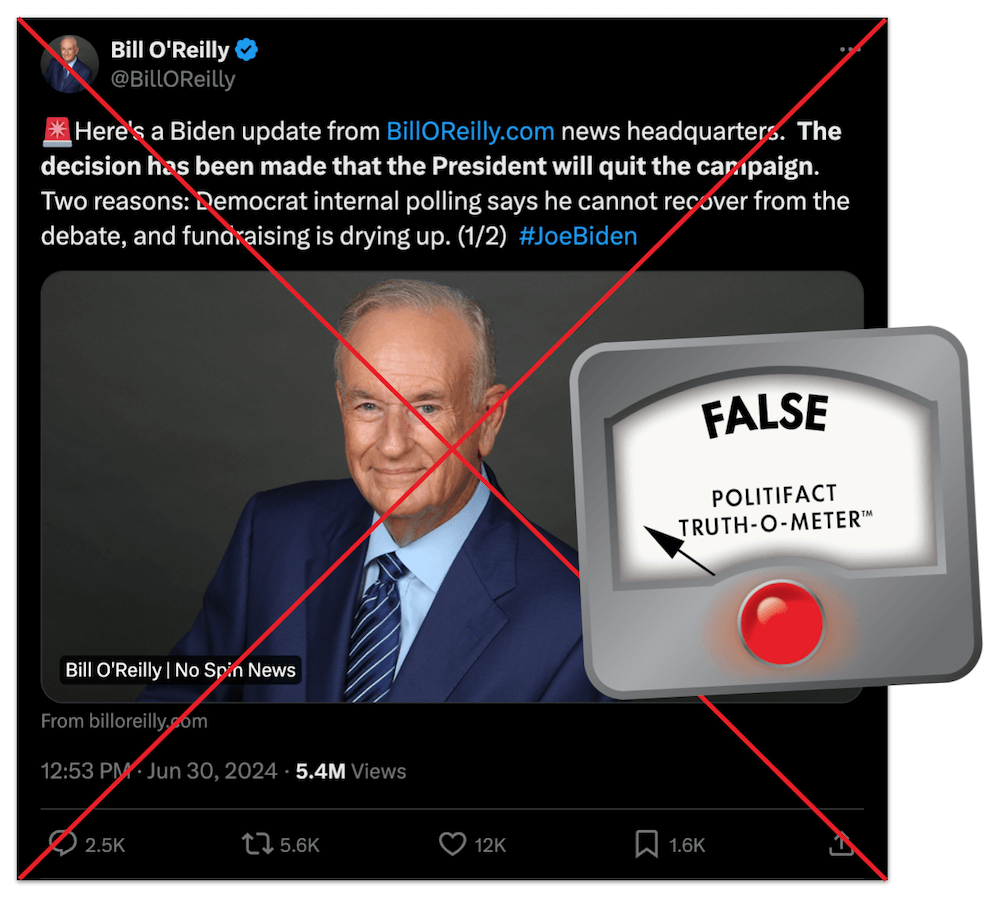Click the blue verified checkmark badge
This screenshot has height=897, width=1000.
tap(247, 50)
